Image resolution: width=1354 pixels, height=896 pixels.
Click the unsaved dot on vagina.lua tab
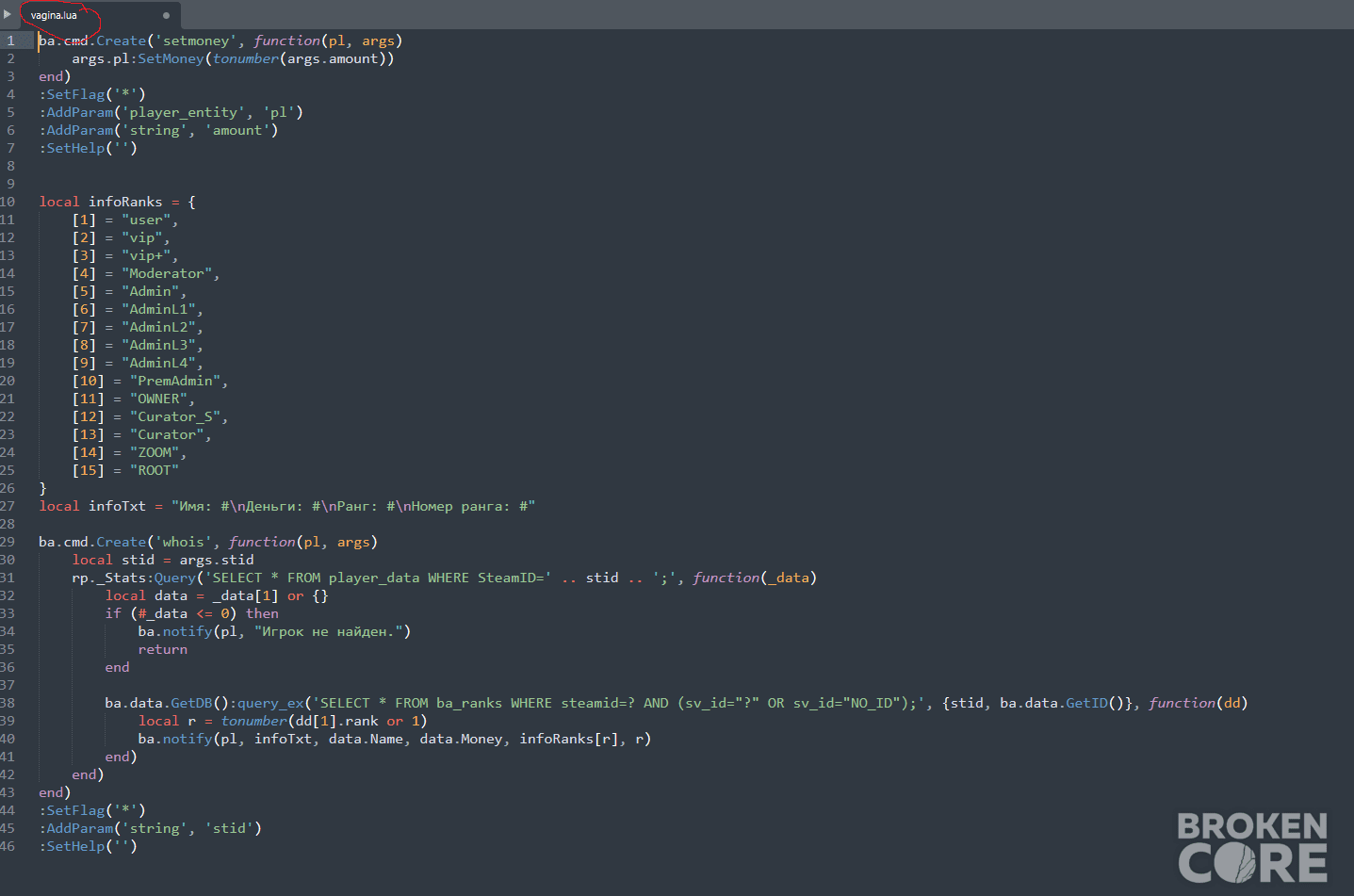[x=166, y=15]
